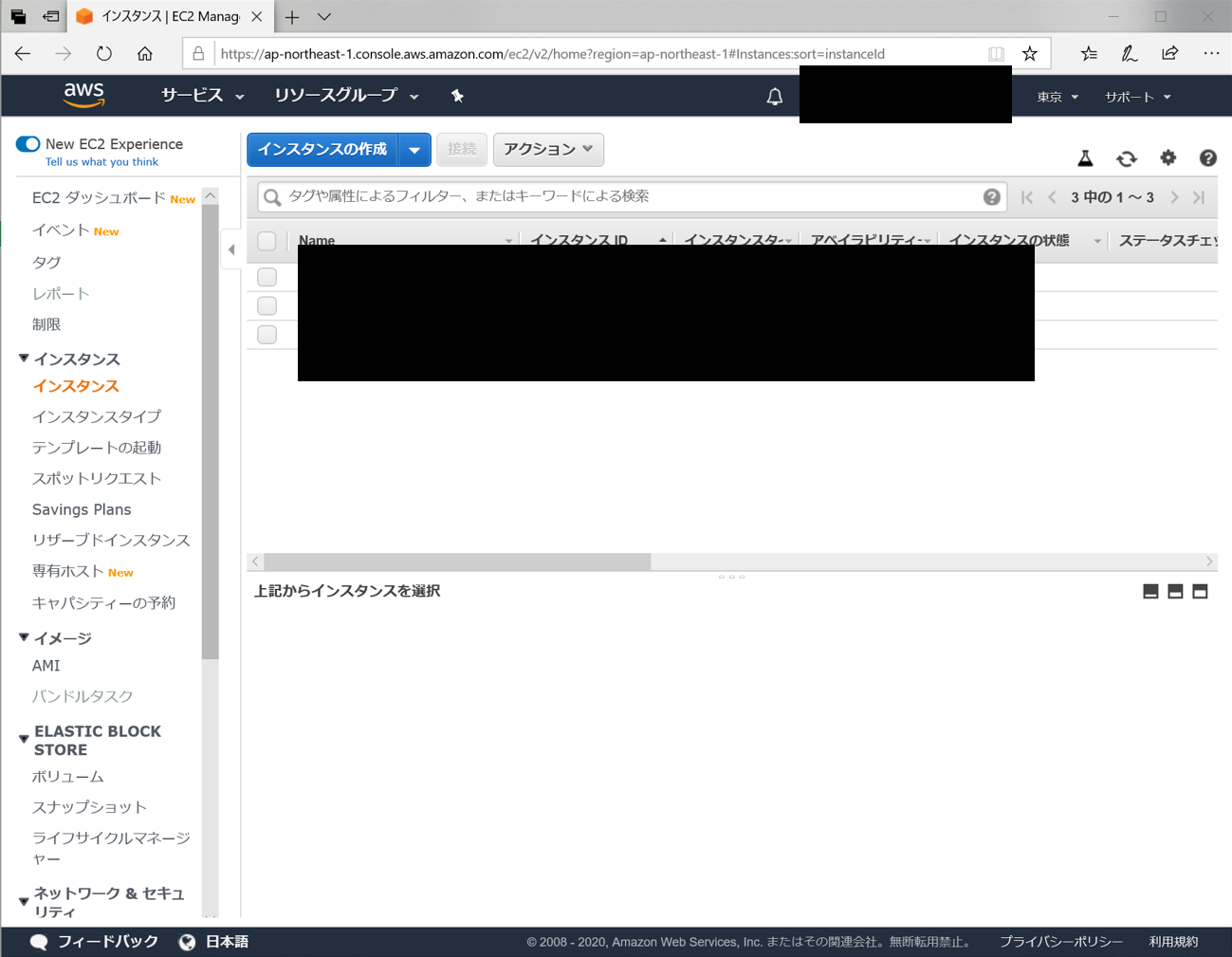This screenshot has width=1232, height=957.
Task: Open the サービス dropdown menu
Action: [x=202, y=96]
